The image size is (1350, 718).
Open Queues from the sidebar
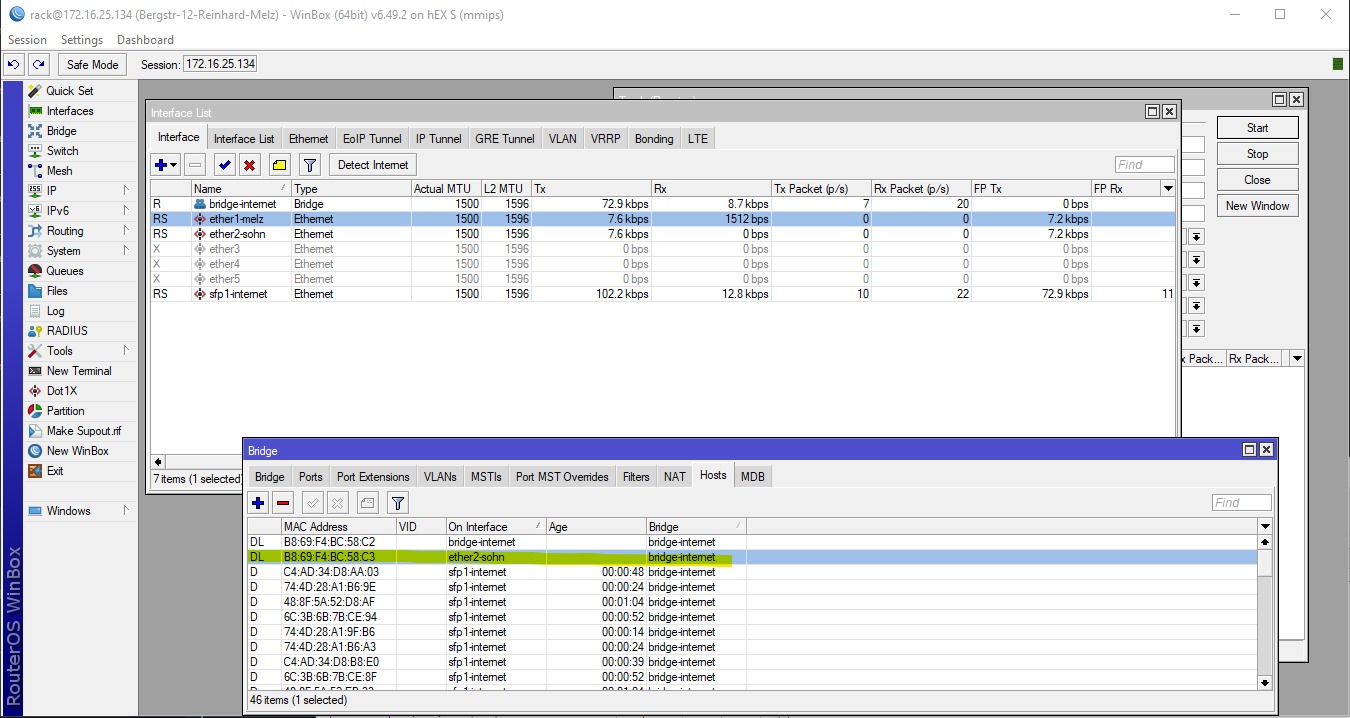coord(64,271)
